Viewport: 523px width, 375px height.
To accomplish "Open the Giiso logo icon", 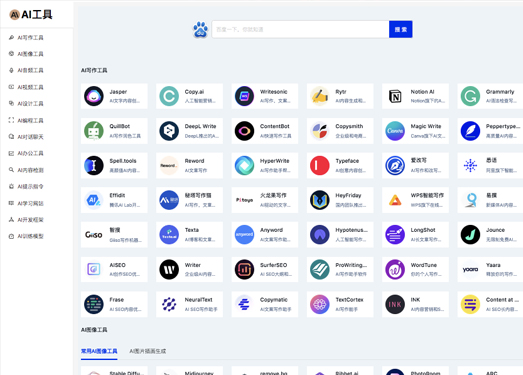I will point(94,235).
